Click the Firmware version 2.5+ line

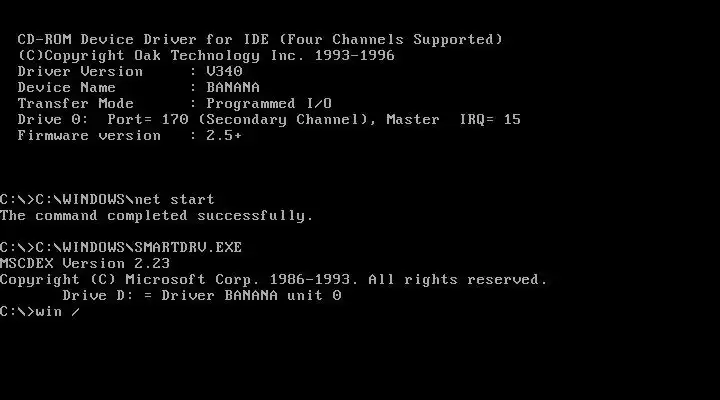[x=130, y=135]
